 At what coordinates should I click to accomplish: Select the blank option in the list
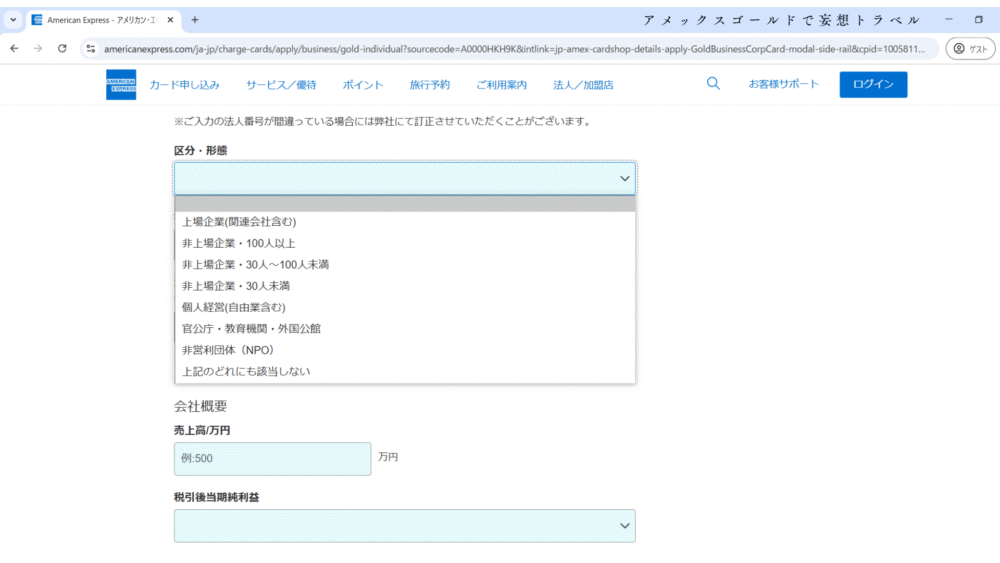(405, 204)
